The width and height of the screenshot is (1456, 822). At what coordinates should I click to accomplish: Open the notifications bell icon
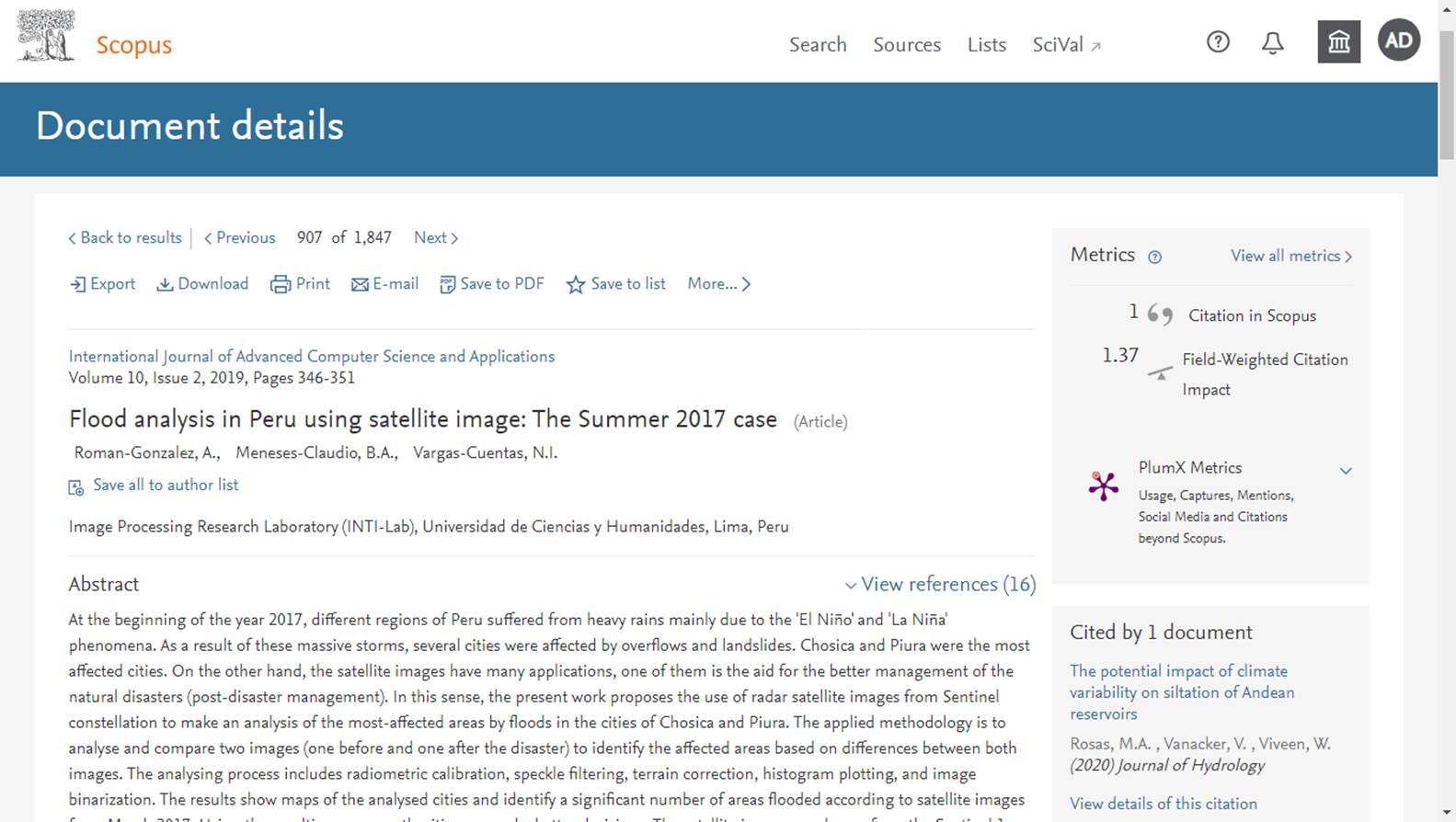click(1273, 42)
